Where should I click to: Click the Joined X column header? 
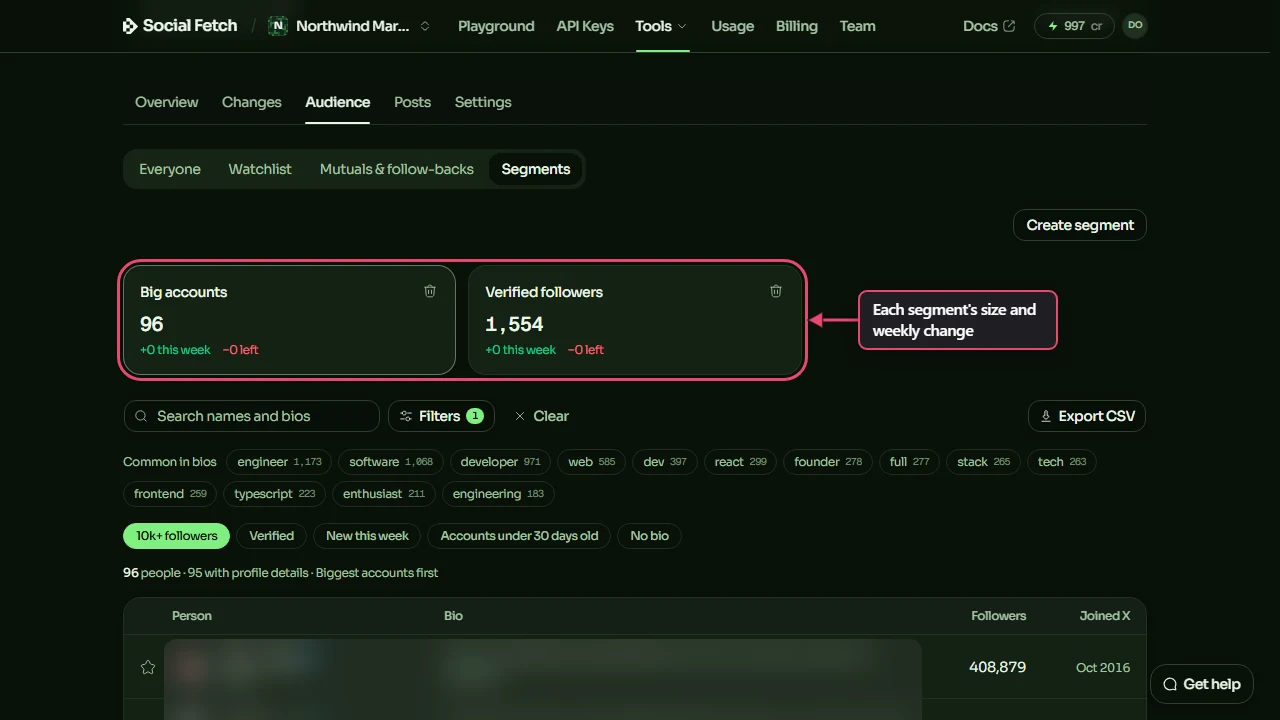click(1105, 616)
